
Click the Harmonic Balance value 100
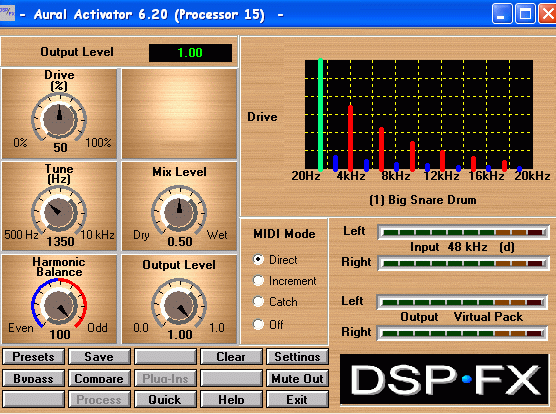(60, 335)
